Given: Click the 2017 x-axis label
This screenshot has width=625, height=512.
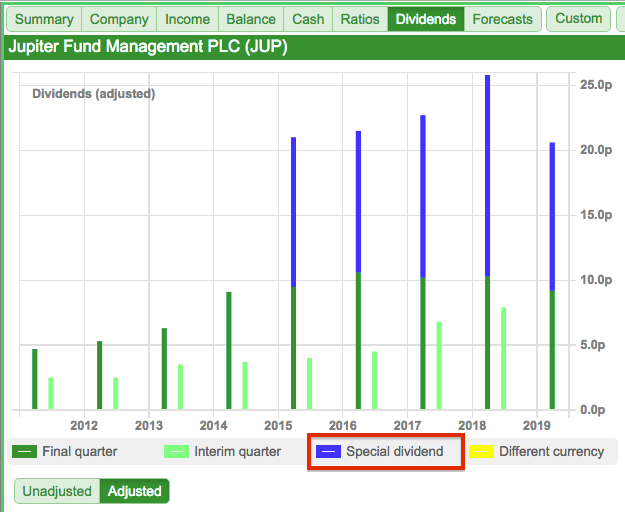Looking at the screenshot, I should point(407,426).
